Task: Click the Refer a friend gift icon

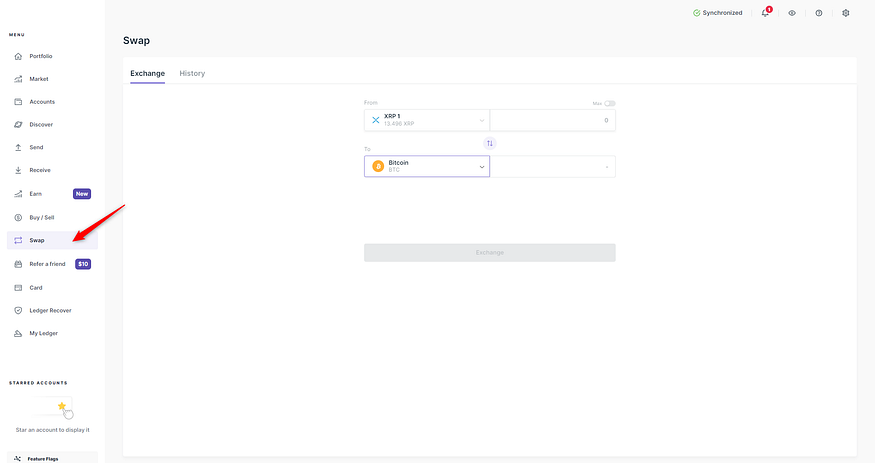Action: click(18, 264)
